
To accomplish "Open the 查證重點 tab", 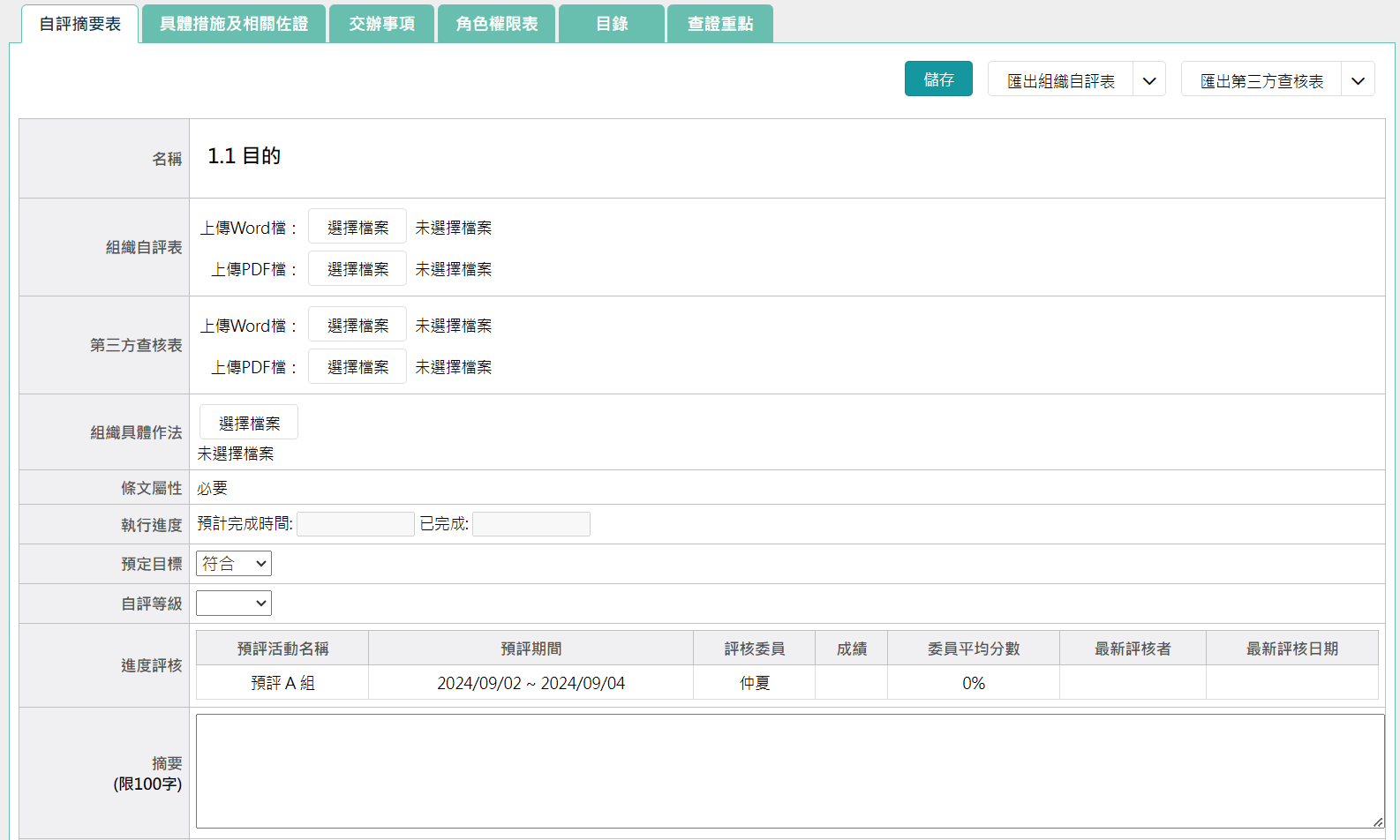I will [x=719, y=24].
